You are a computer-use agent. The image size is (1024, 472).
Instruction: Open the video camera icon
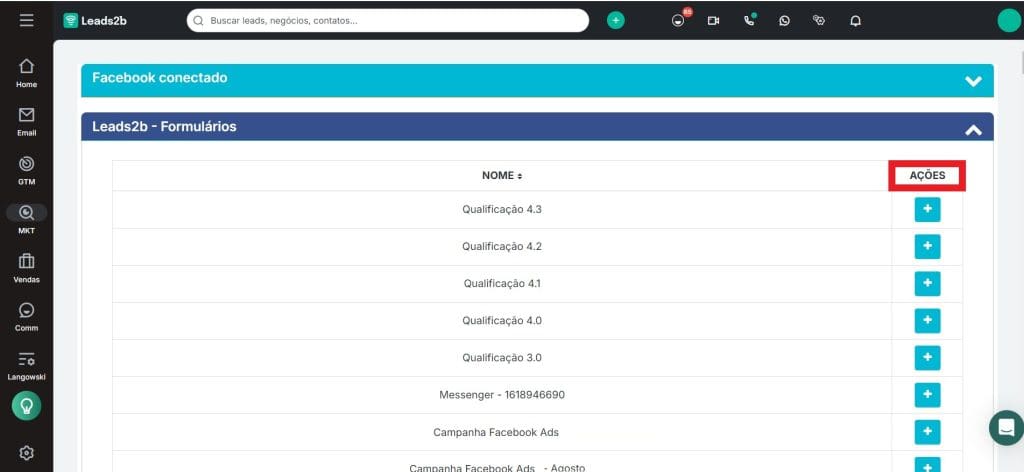[x=713, y=21]
